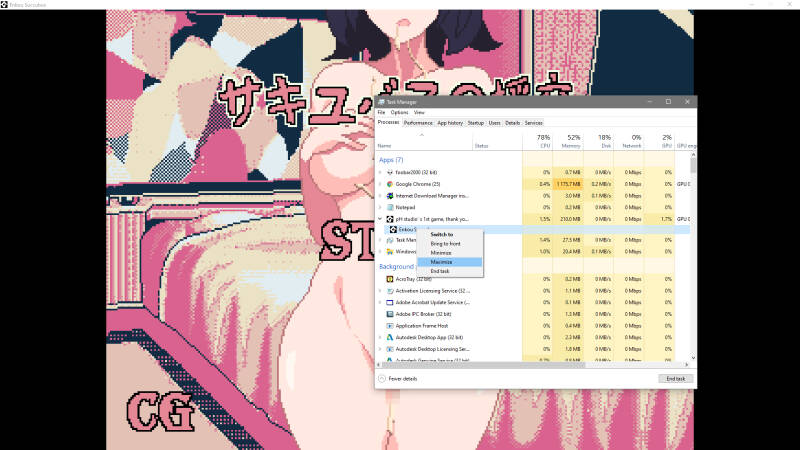This screenshot has width=800, height=450.
Task: Open the View menu in Task Manager
Action: (419, 112)
